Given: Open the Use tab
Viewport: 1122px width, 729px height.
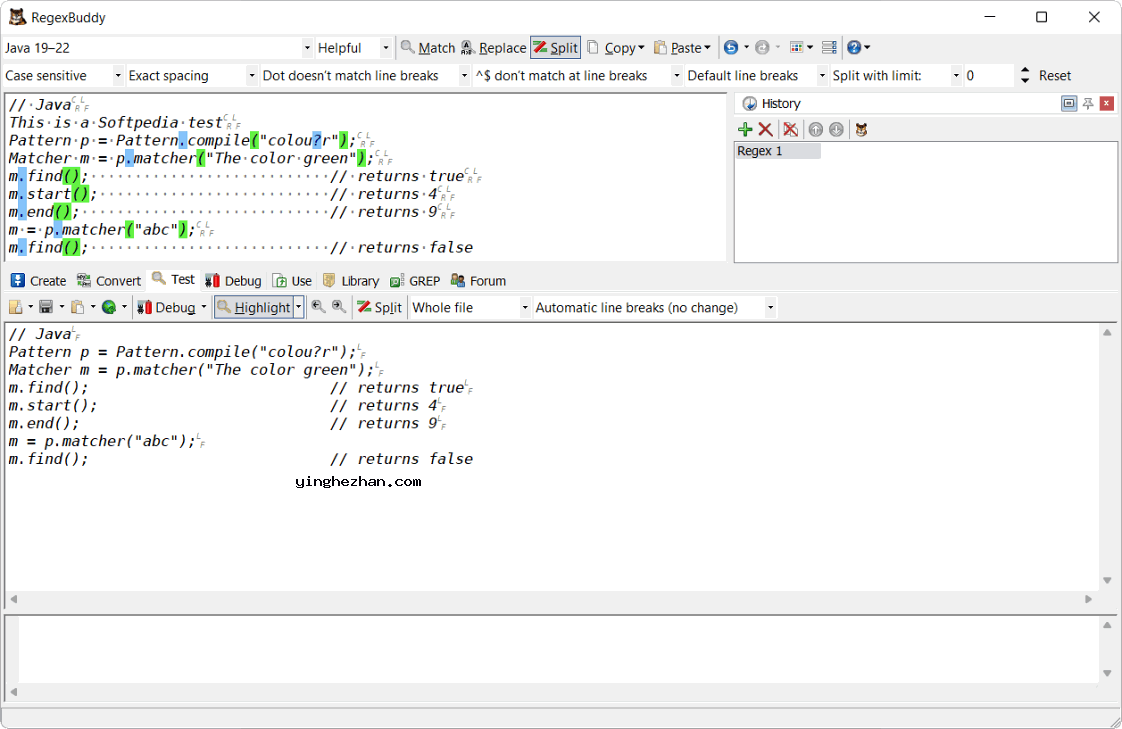Looking at the screenshot, I should coord(292,280).
